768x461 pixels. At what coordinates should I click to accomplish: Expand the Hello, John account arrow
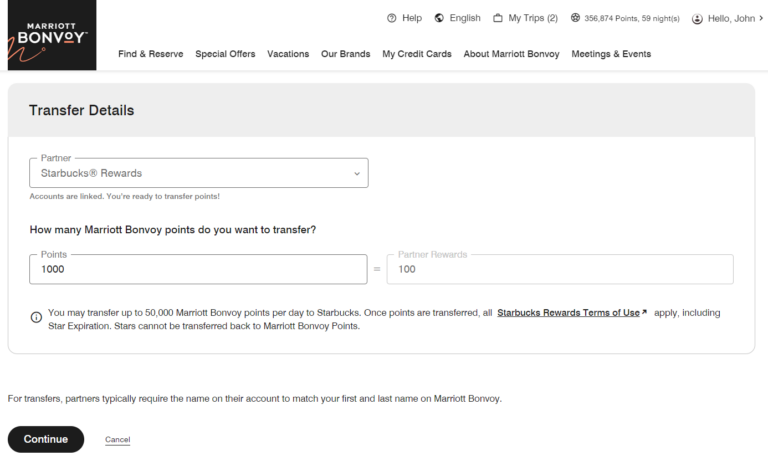761,18
